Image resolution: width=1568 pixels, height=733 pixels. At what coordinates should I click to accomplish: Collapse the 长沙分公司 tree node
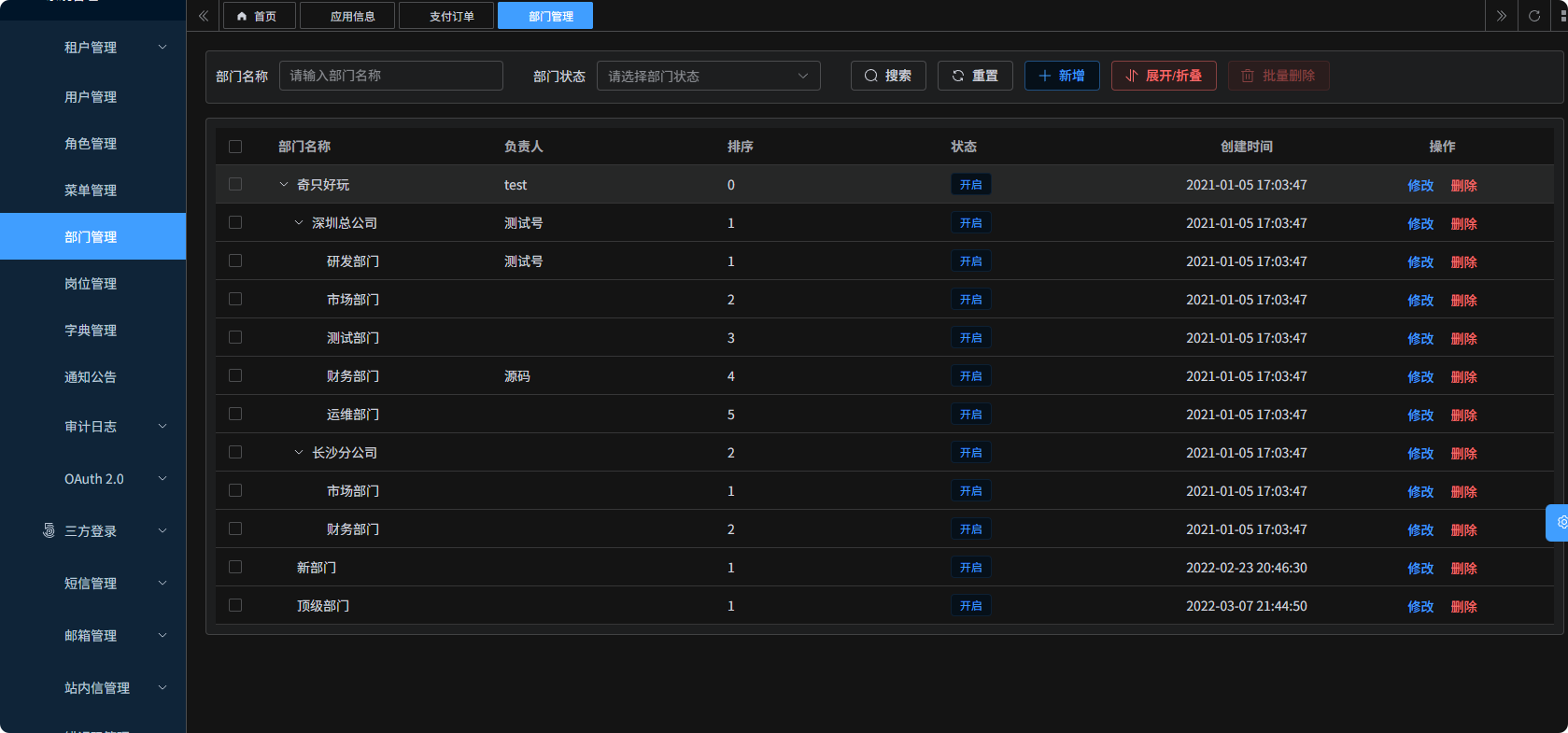click(x=299, y=453)
